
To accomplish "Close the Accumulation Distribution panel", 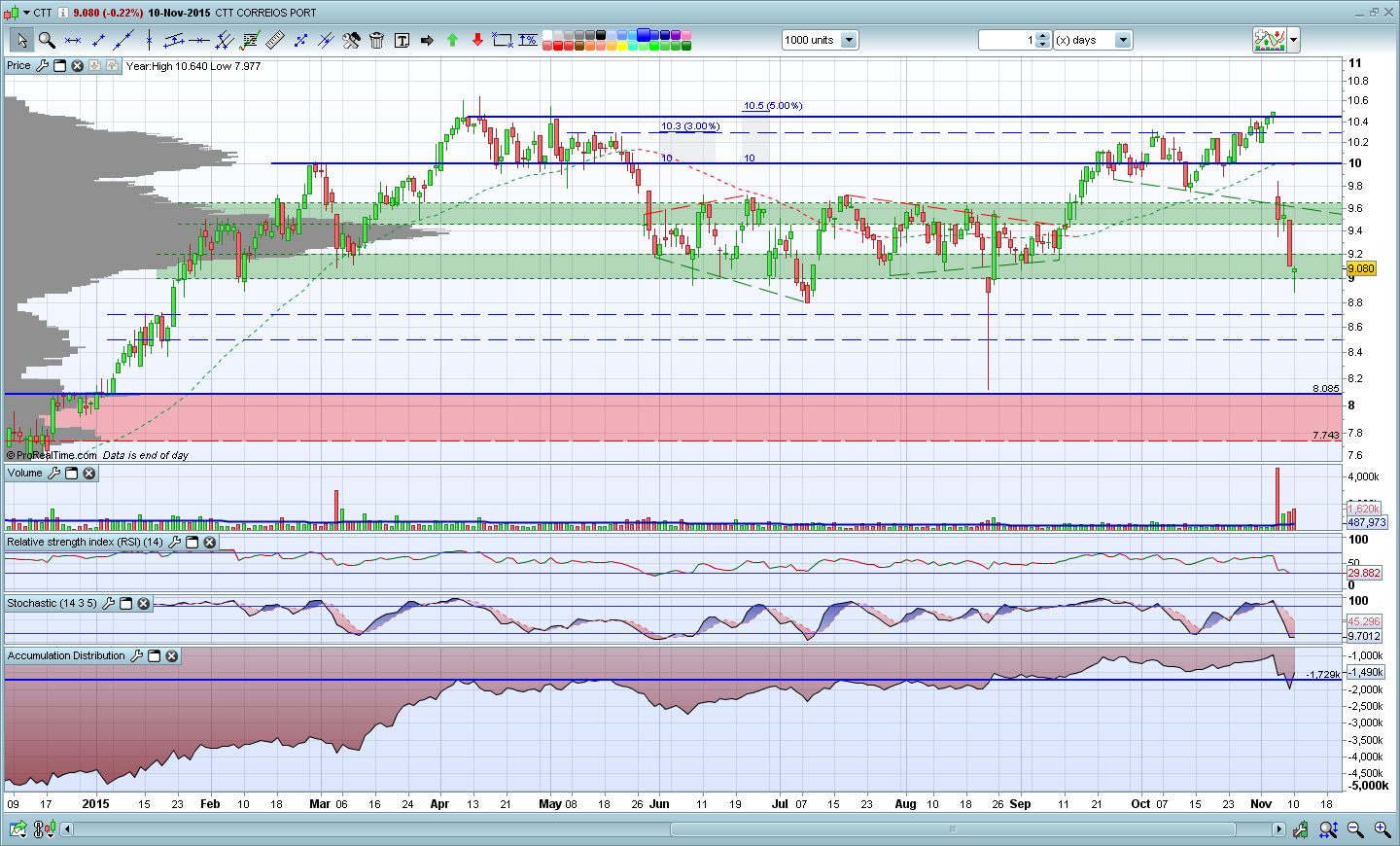I will click(x=172, y=656).
